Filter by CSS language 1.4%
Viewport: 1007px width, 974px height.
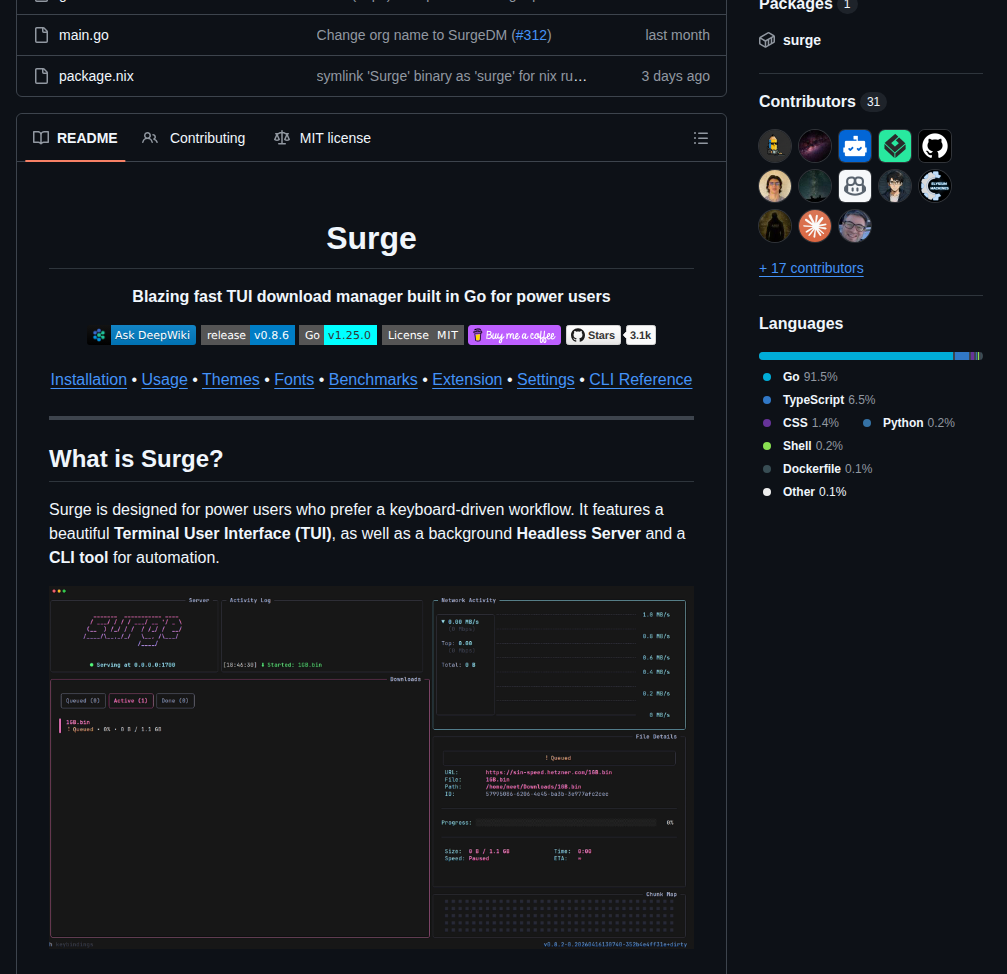pyautogui.click(x=800, y=423)
